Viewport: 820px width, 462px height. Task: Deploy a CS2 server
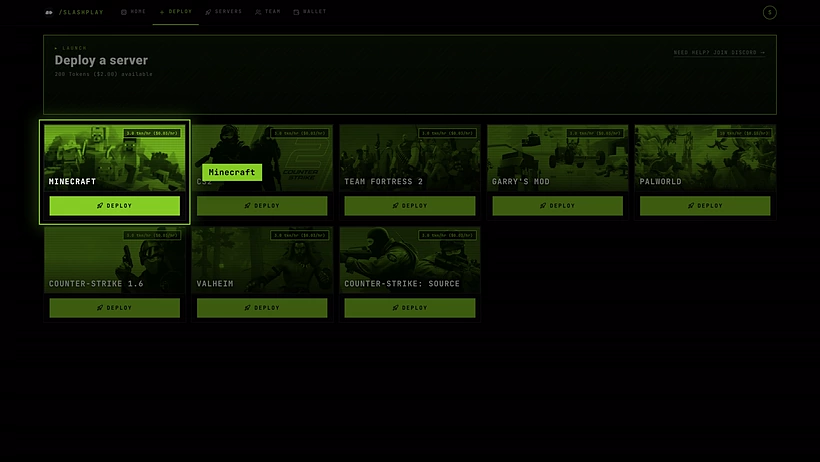262,206
